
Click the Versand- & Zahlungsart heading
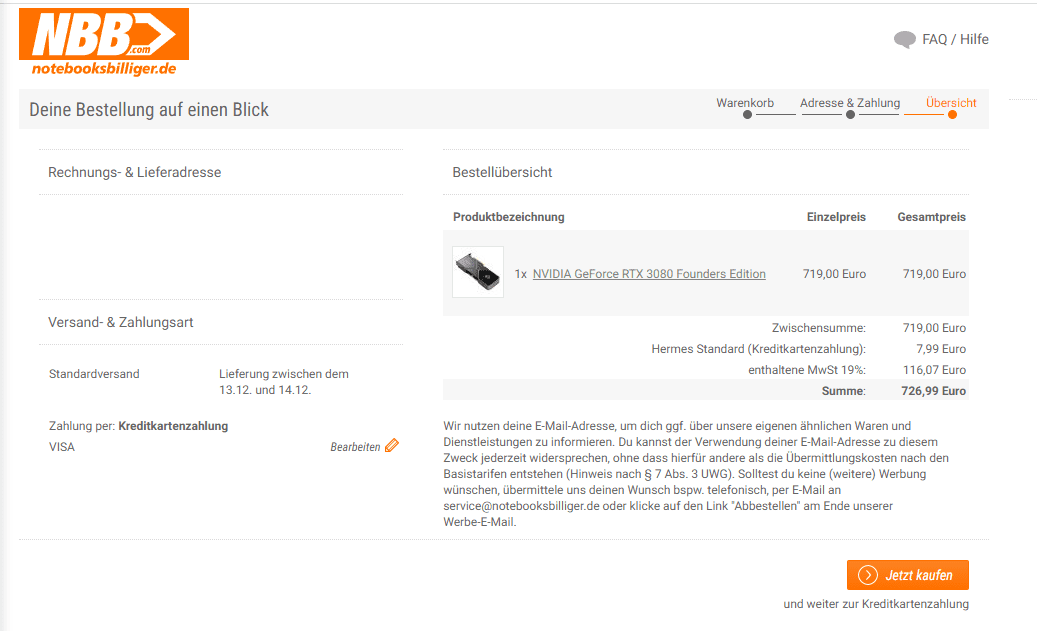(x=120, y=322)
